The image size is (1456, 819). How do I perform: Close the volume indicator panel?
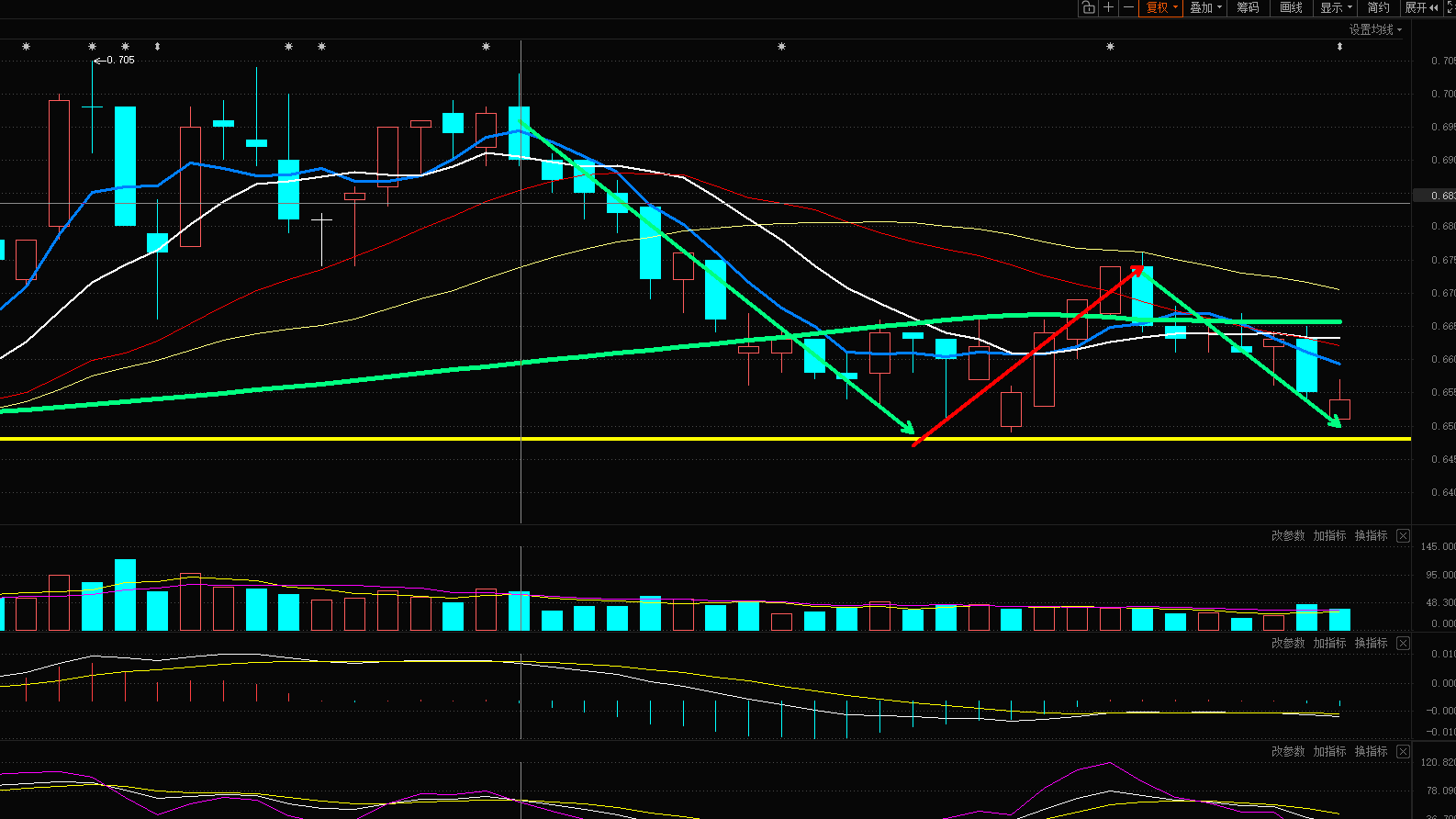click(1403, 535)
